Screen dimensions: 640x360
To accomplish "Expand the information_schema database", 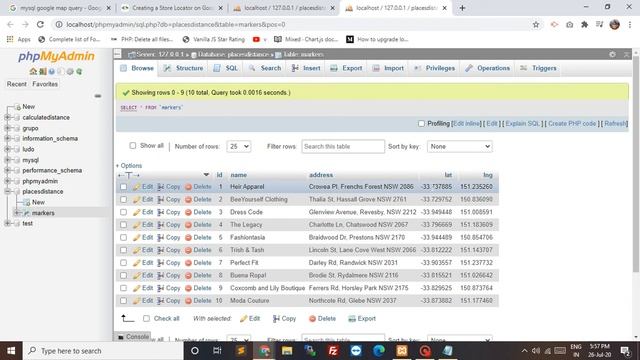I will coord(7,138).
